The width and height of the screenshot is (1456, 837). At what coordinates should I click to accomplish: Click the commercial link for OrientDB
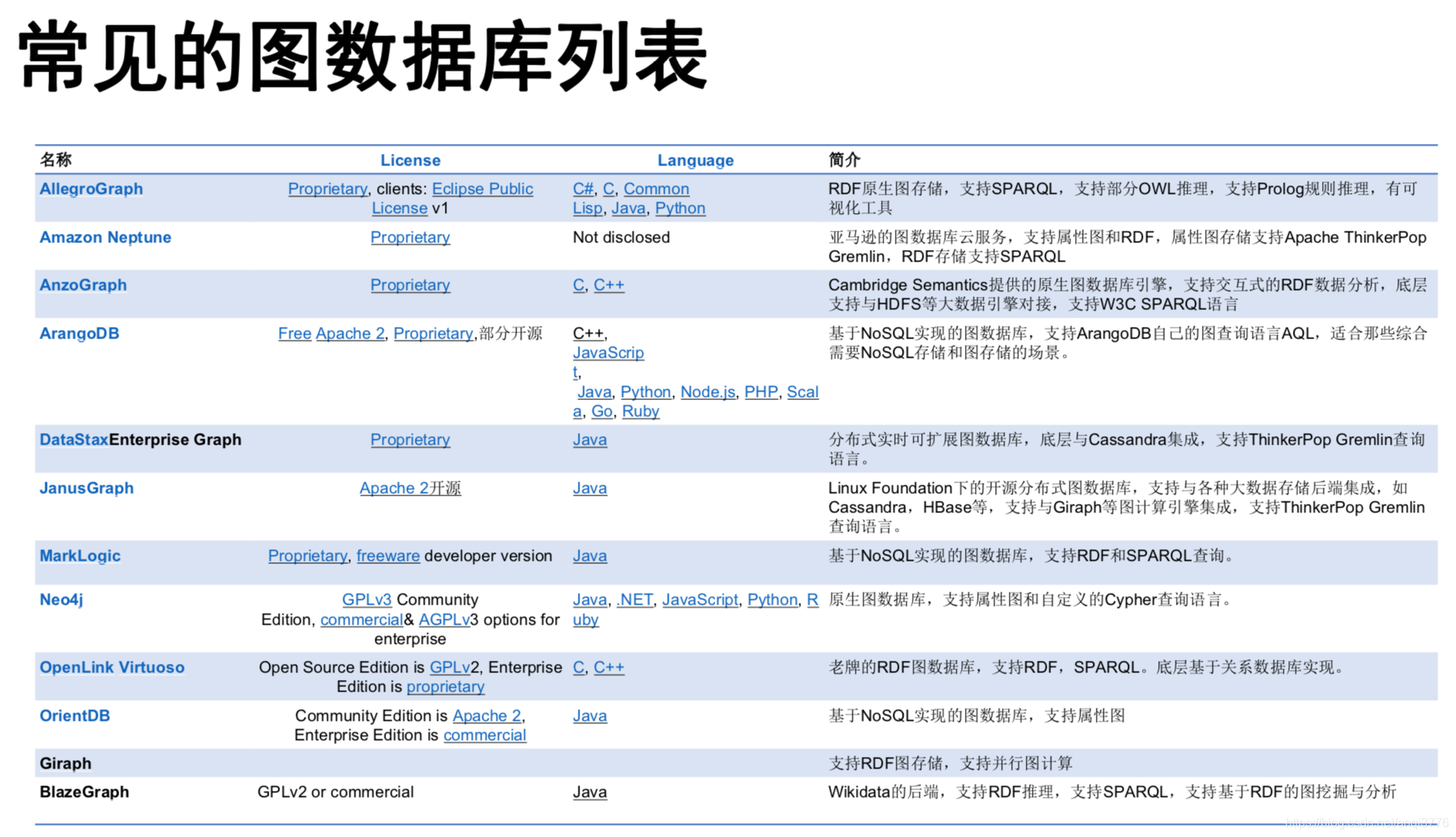pyautogui.click(x=485, y=735)
